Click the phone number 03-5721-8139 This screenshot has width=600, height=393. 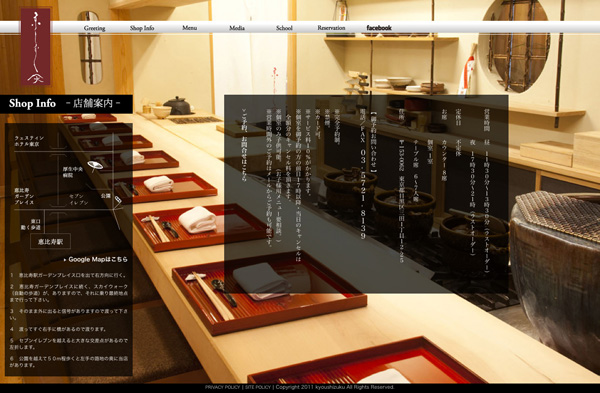point(362,194)
